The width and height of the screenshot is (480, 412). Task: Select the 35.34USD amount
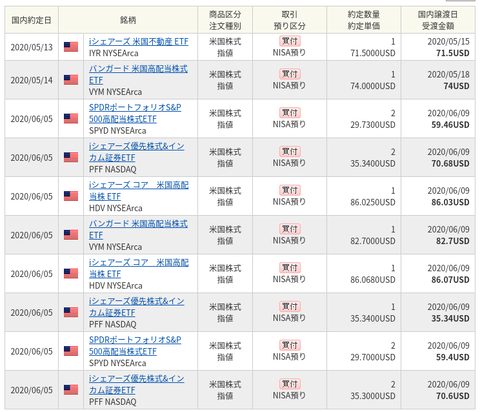[x=450, y=319]
